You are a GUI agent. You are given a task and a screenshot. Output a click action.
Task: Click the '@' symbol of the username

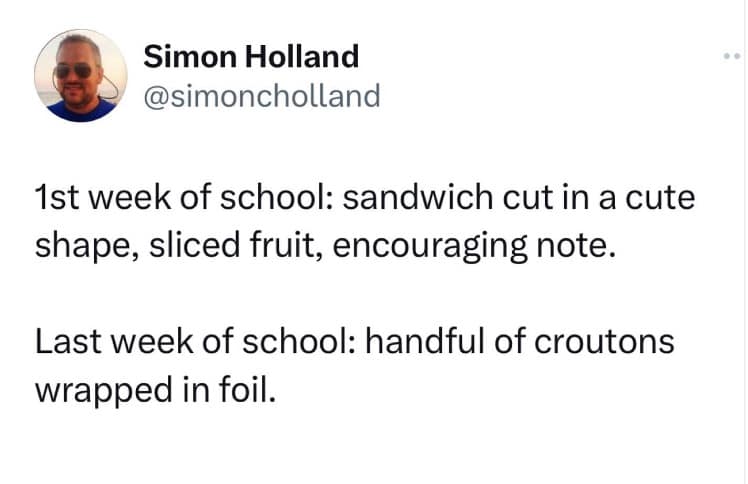point(156,96)
